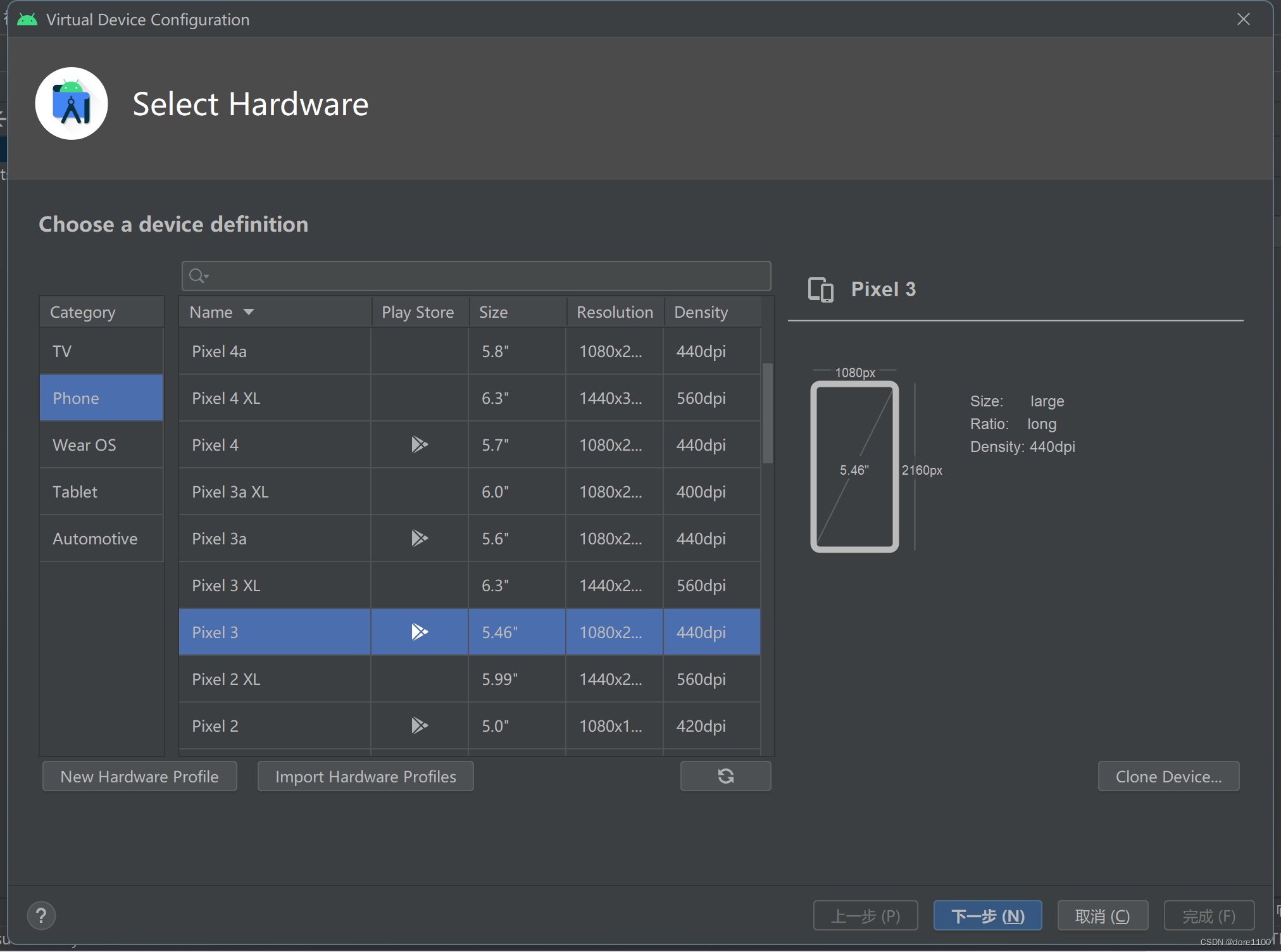Click the Play Store icon in Pixel 2 row
1281x952 pixels.
coord(419,725)
